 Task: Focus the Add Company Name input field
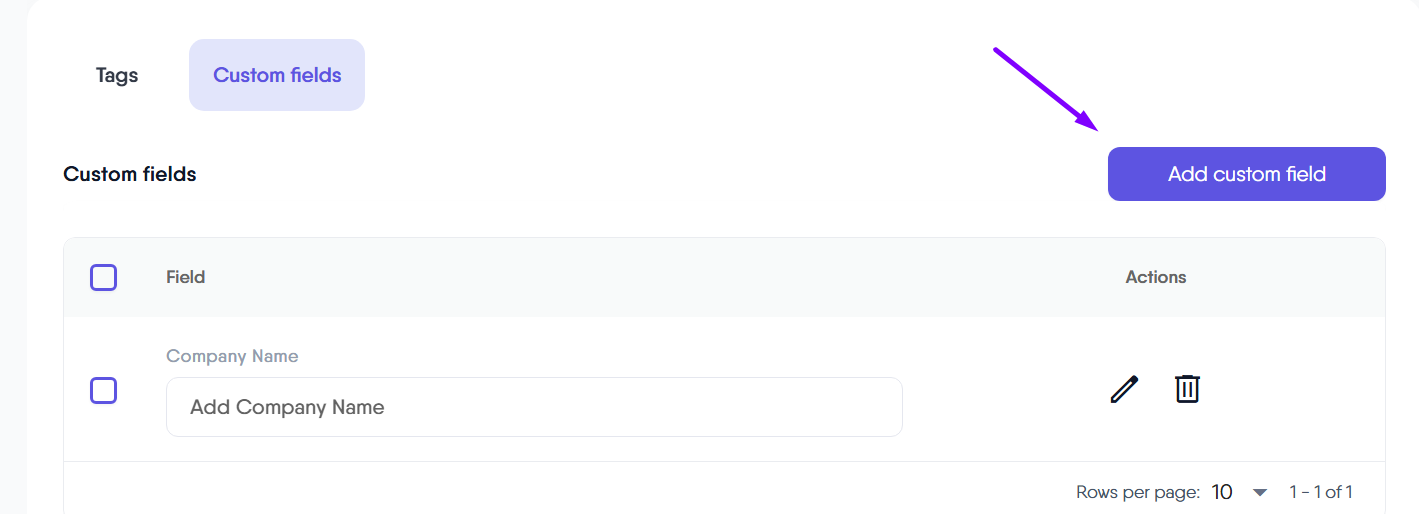click(x=534, y=407)
